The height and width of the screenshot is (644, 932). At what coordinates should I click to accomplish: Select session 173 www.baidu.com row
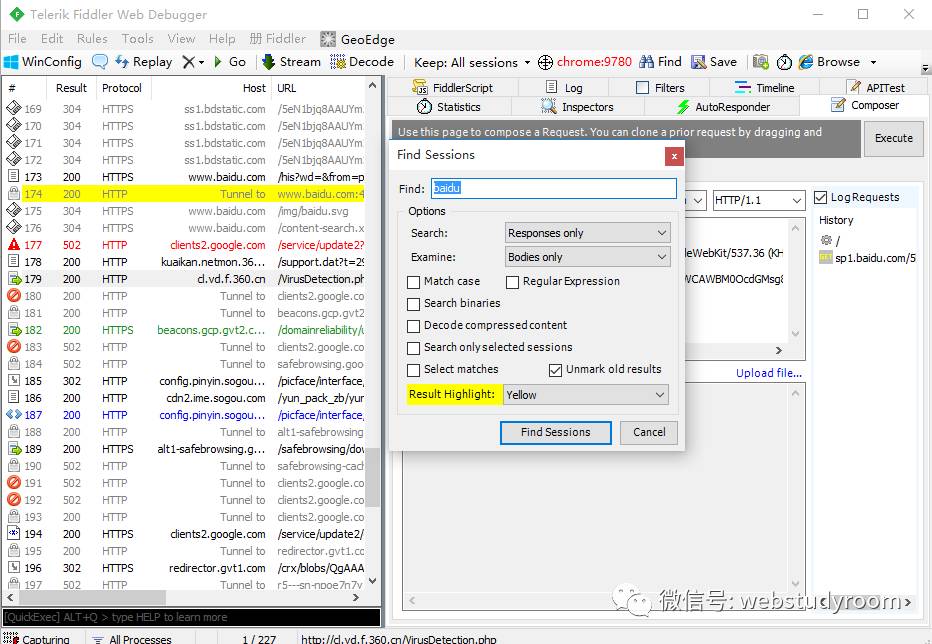click(x=185, y=177)
